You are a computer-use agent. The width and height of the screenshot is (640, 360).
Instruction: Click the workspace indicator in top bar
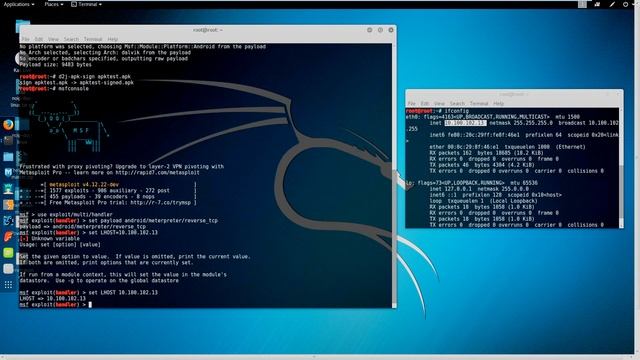pyautogui.click(x=582, y=4)
